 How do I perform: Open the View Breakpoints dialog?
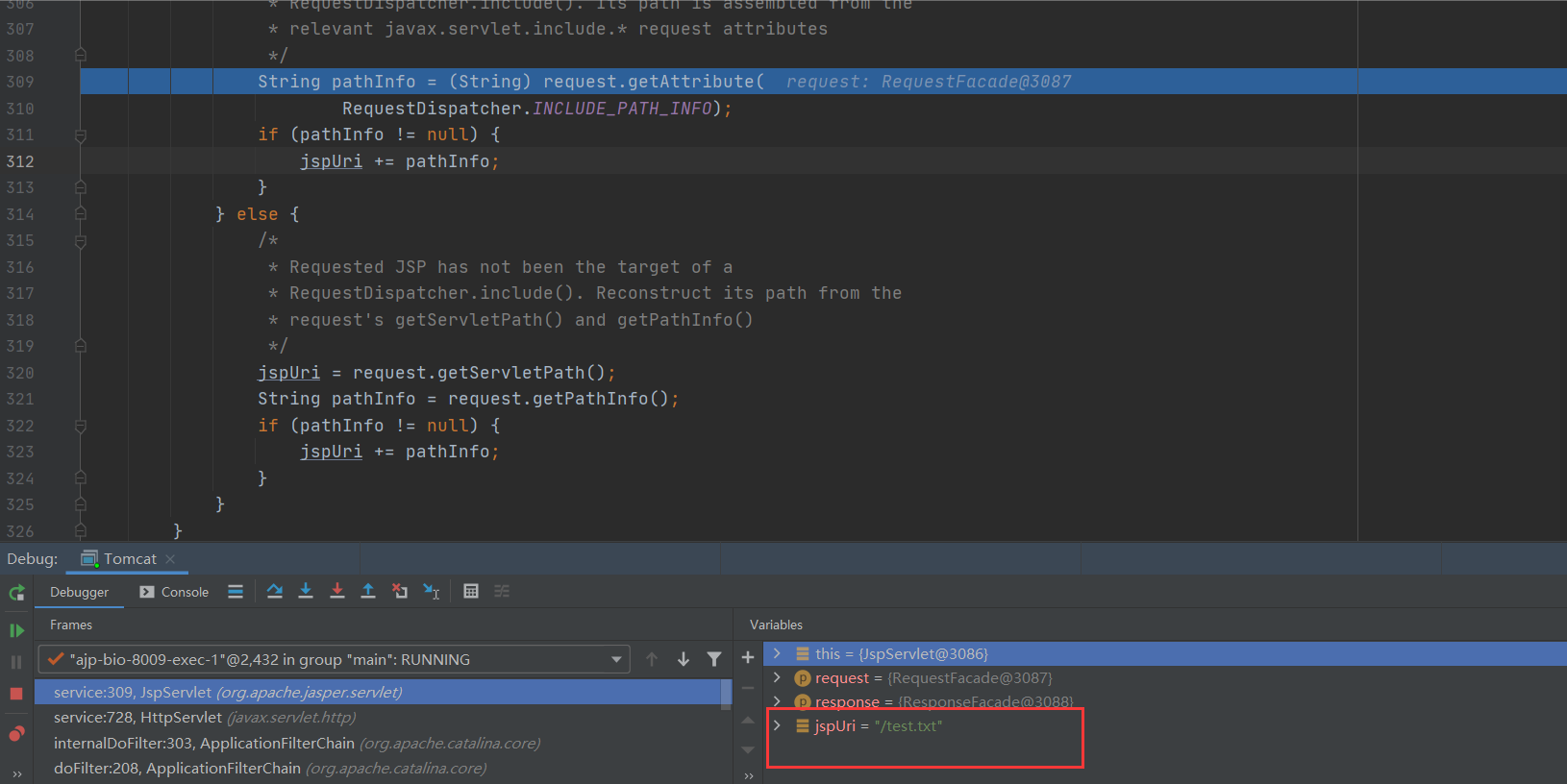tap(16, 734)
